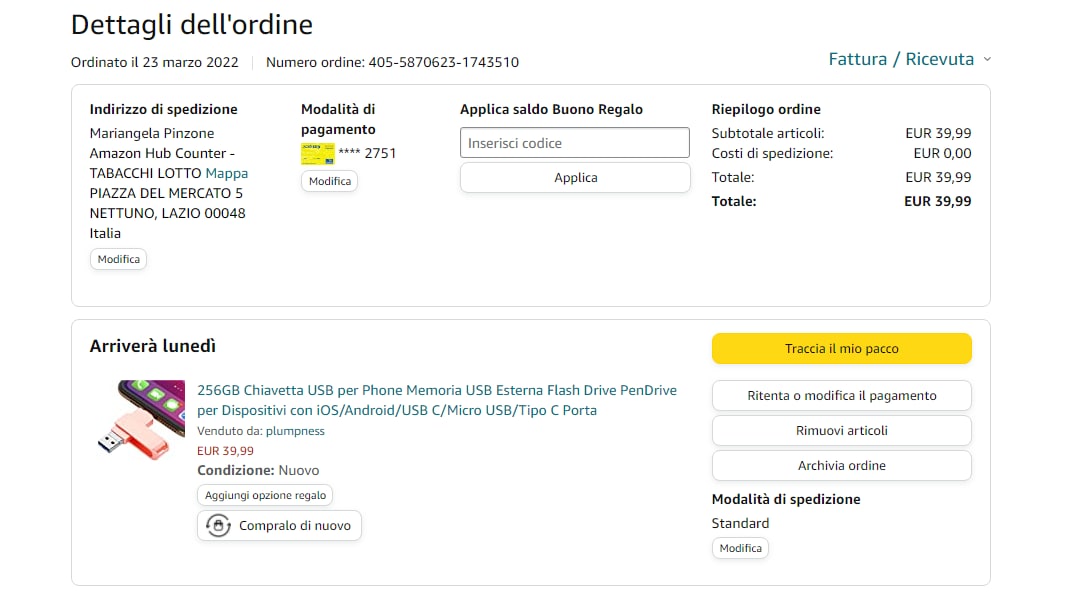Click Aggiungi opzione regalo
Image resolution: width=1066 pixels, height=611 pixels.
265,495
